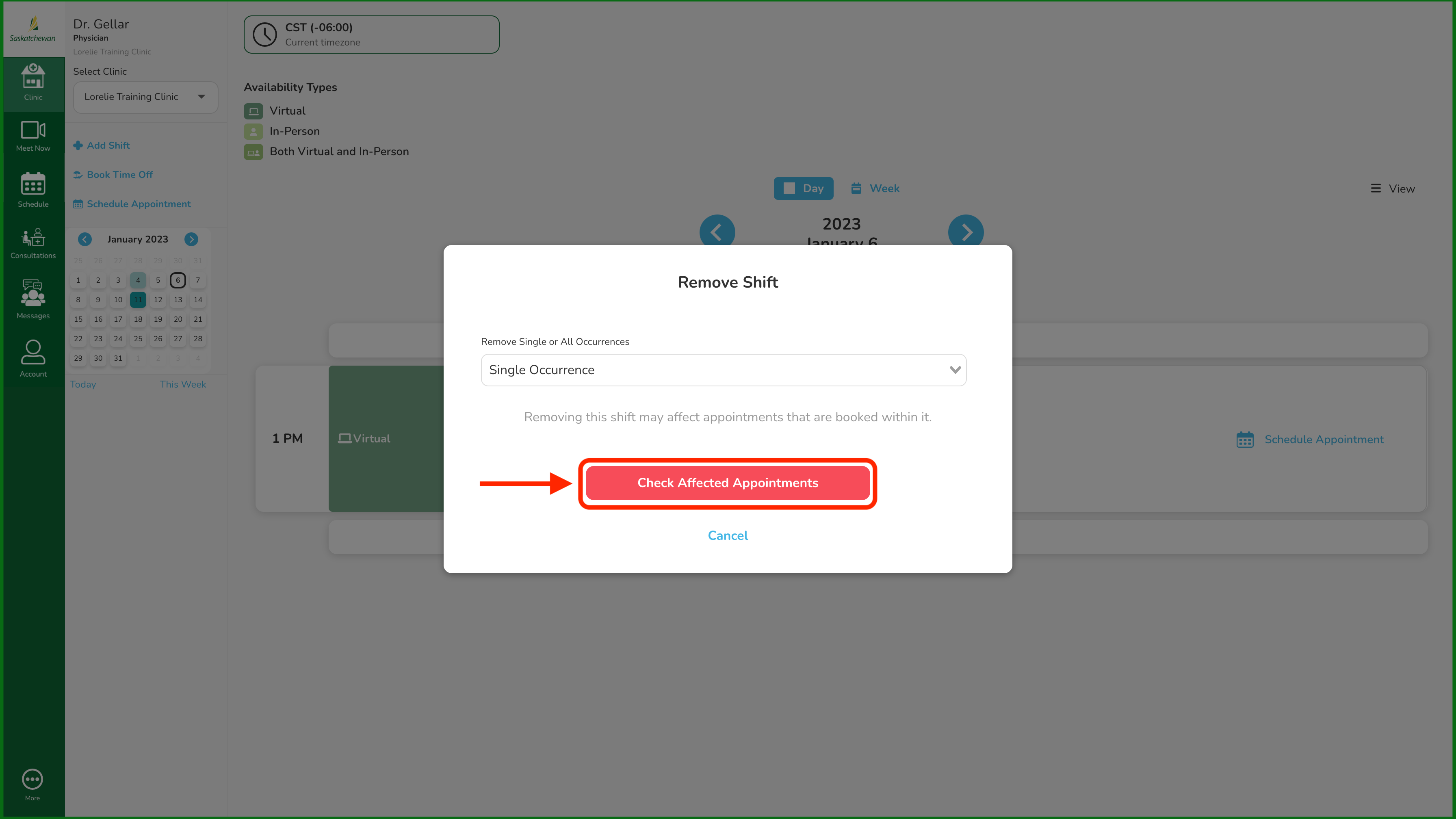Click the In-Person availability type icon
The image size is (1456, 819).
pyautogui.click(x=253, y=131)
